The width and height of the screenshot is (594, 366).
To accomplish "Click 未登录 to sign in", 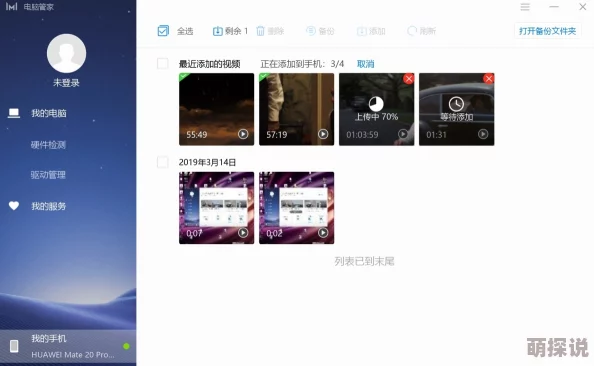I will pyautogui.click(x=66, y=83).
